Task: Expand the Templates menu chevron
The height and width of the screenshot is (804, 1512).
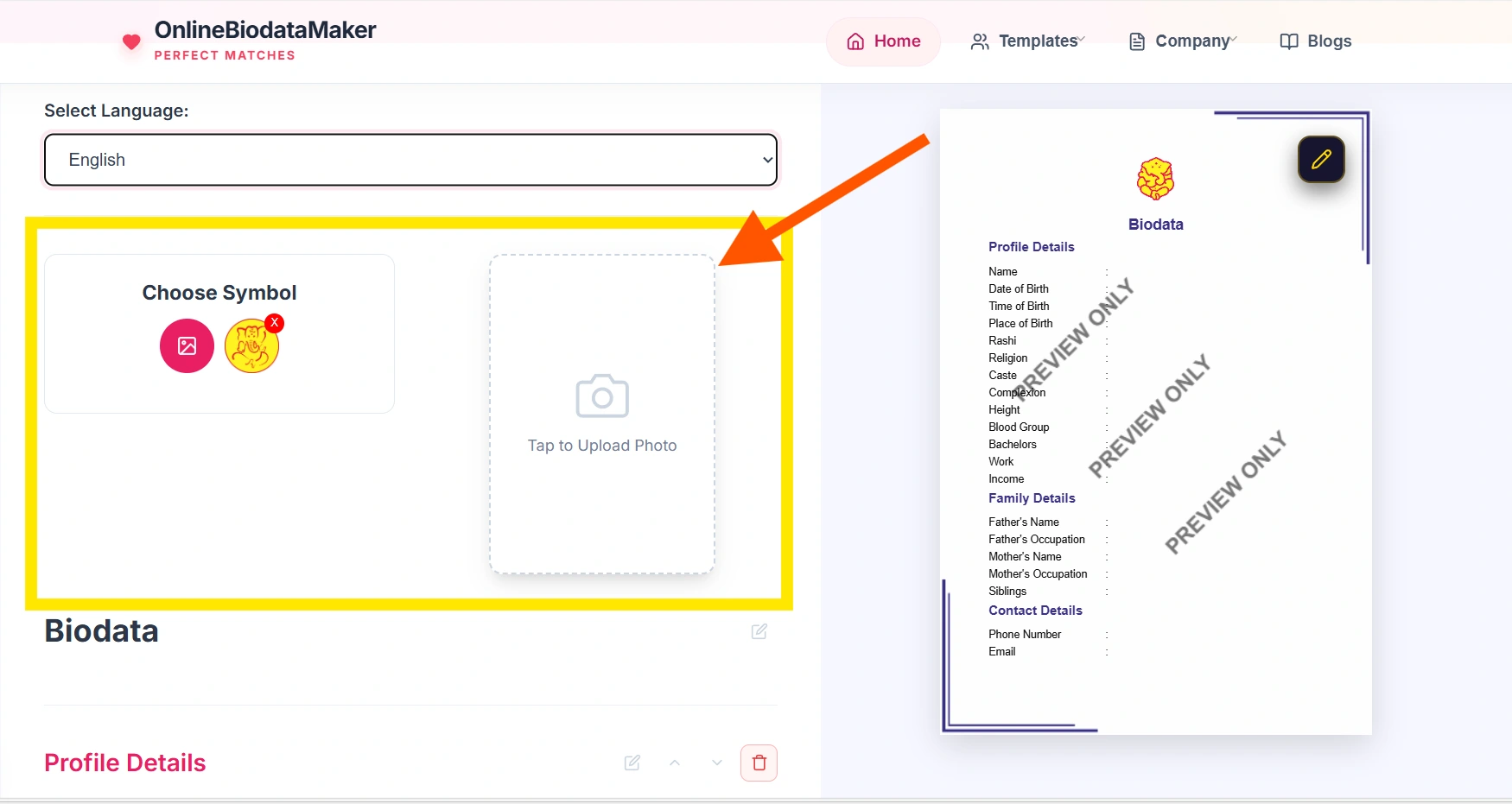Action: tap(1079, 40)
